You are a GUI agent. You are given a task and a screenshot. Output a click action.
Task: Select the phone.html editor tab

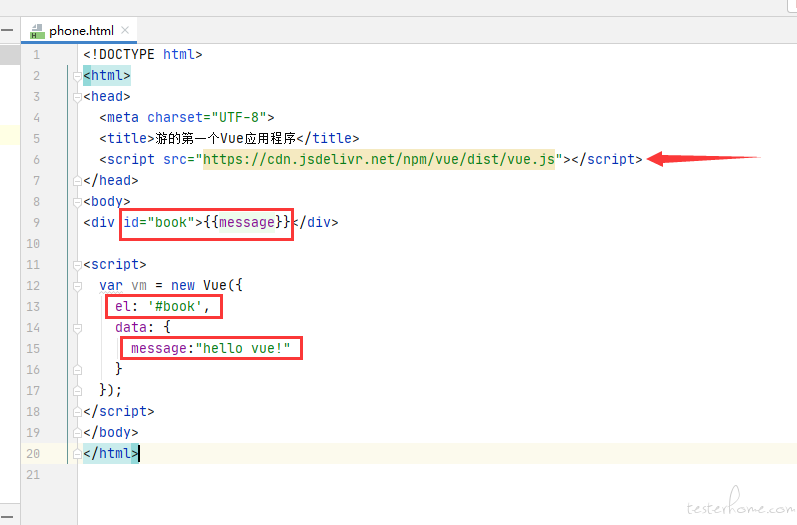tap(79, 31)
